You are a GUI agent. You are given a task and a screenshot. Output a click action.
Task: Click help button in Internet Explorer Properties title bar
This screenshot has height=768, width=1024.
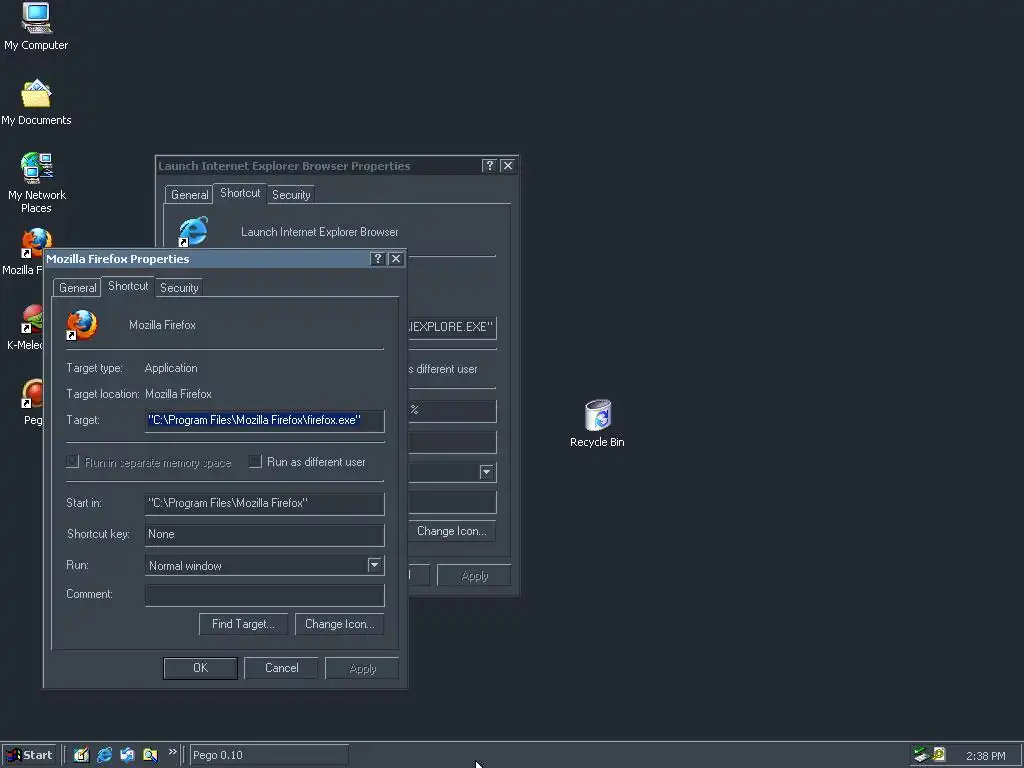489,166
